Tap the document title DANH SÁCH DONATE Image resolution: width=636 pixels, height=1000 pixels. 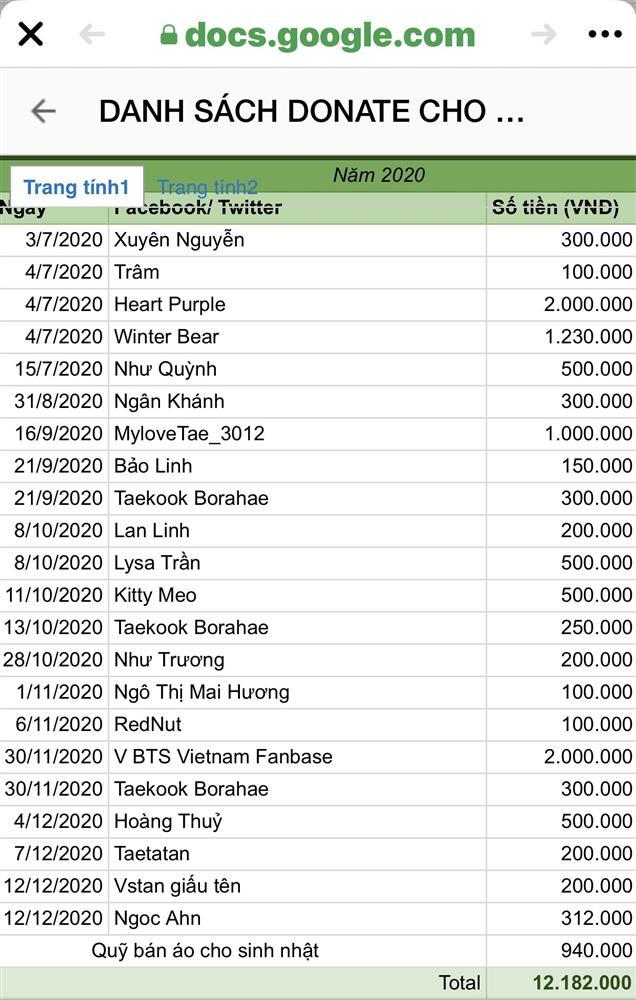(311, 111)
